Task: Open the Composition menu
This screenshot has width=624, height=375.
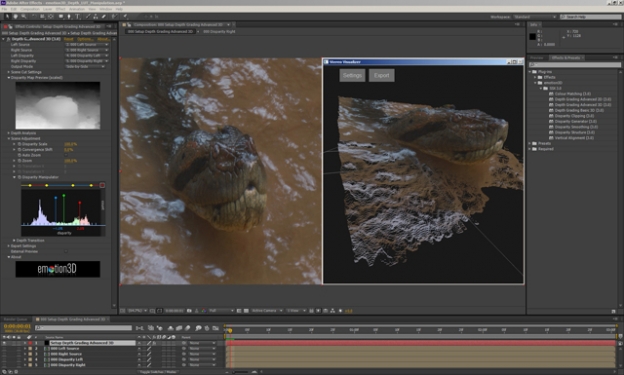Action: coord(30,9)
